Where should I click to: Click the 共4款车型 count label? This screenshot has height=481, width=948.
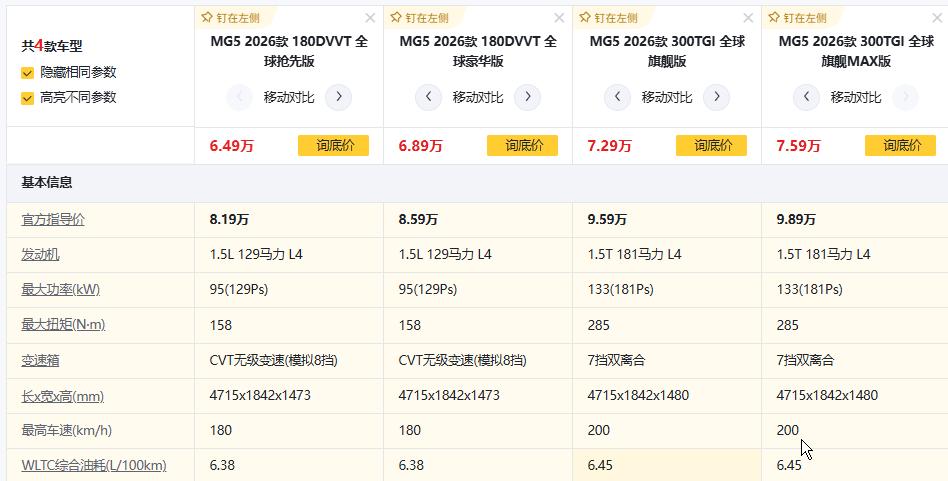tap(52, 46)
